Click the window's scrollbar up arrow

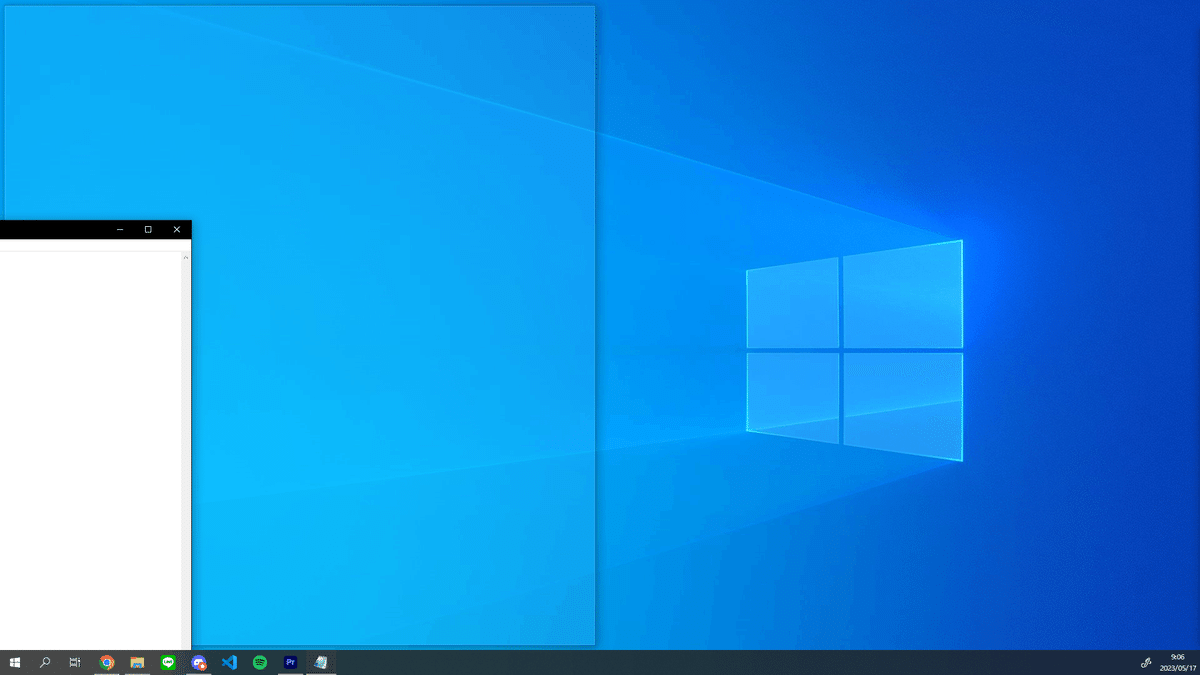tap(186, 258)
